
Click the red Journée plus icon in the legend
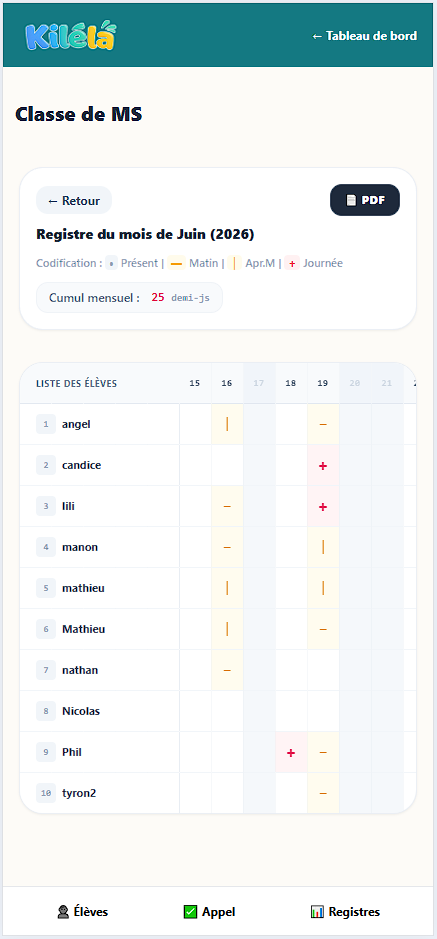click(292, 263)
